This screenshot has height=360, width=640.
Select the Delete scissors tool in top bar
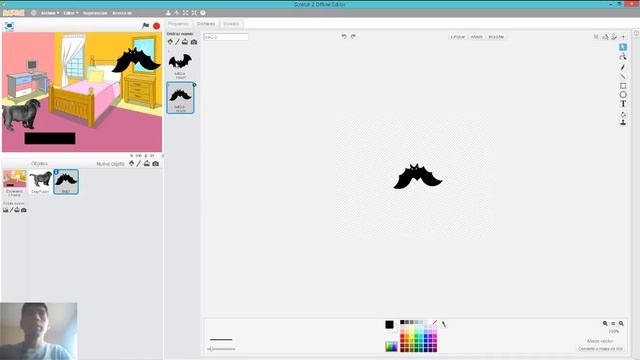(177, 13)
